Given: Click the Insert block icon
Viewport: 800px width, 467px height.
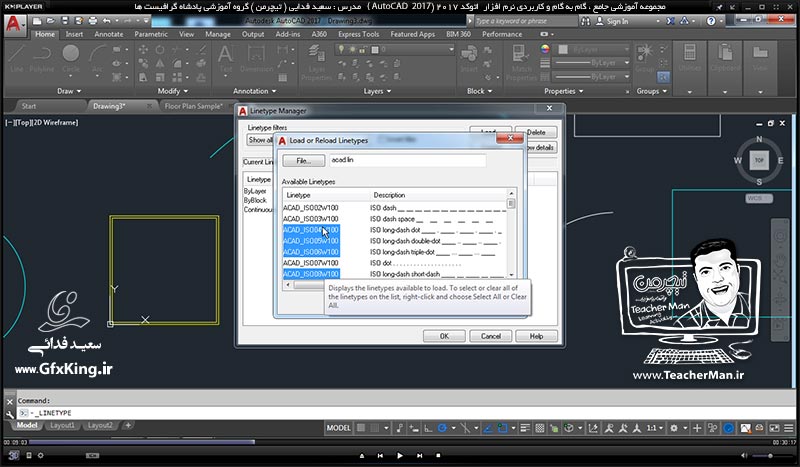Looking at the screenshot, I should click(468, 59).
